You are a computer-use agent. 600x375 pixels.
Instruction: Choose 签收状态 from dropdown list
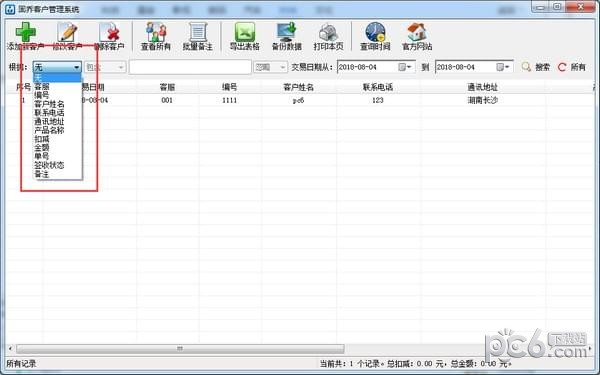57,165
